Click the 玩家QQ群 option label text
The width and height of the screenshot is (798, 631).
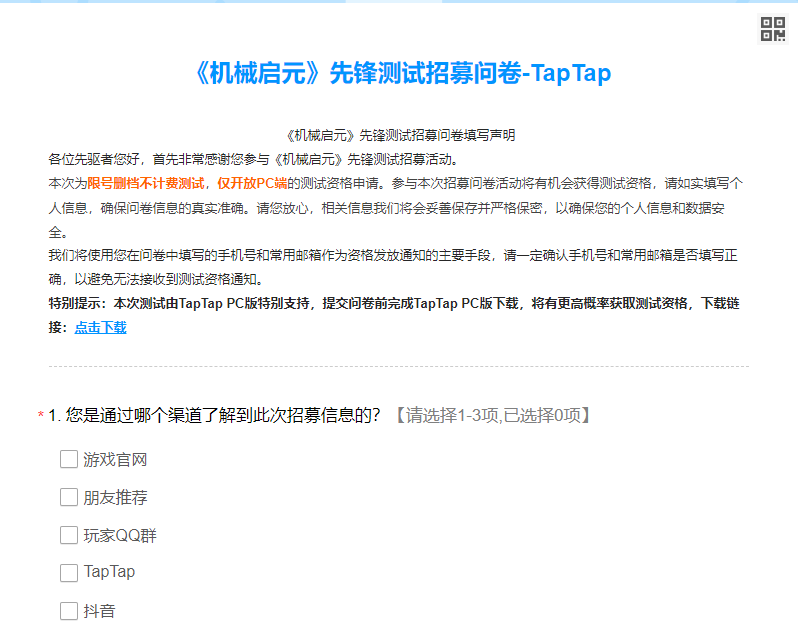click(x=120, y=536)
